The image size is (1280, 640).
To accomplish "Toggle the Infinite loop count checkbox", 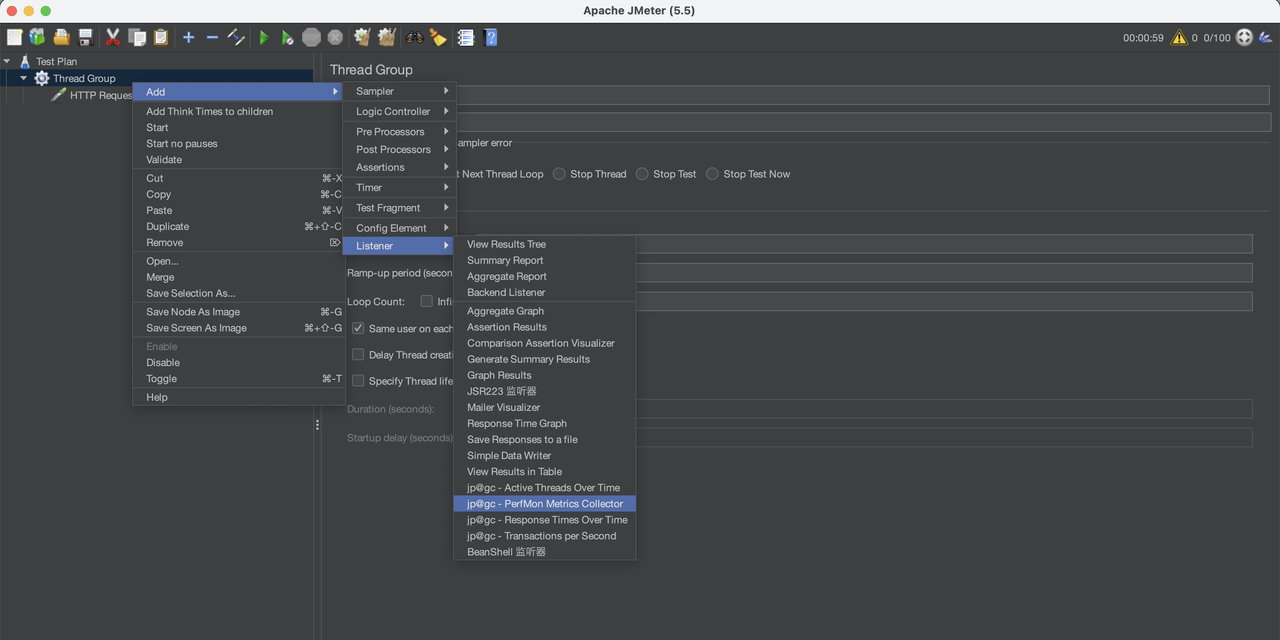I will coord(427,301).
